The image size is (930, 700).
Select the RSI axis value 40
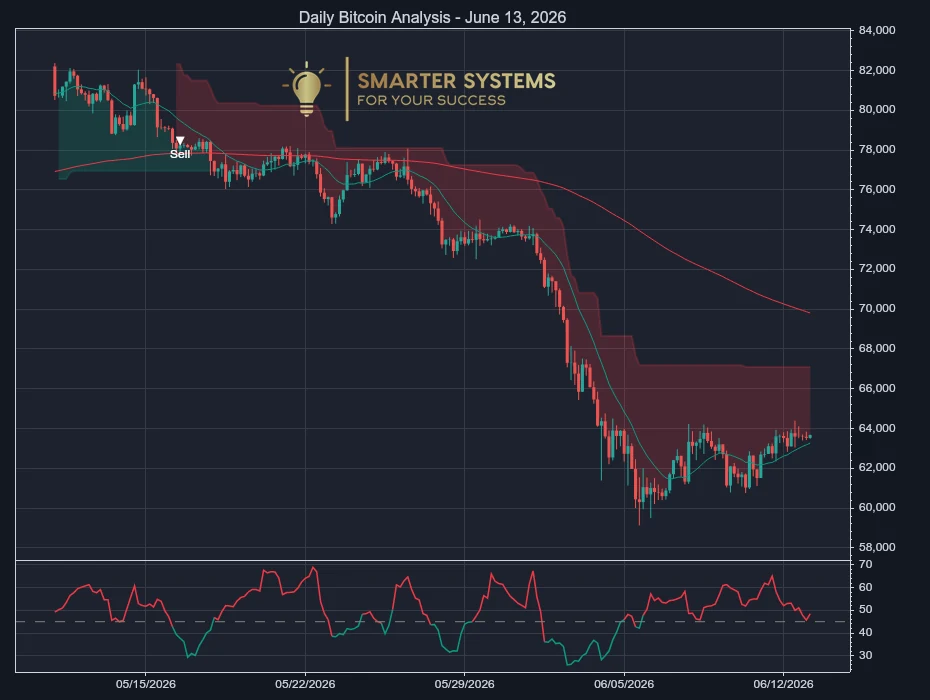865,632
